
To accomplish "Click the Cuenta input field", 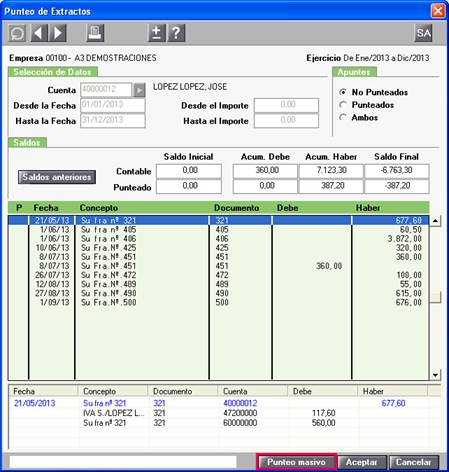I will [x=106, y=89].
